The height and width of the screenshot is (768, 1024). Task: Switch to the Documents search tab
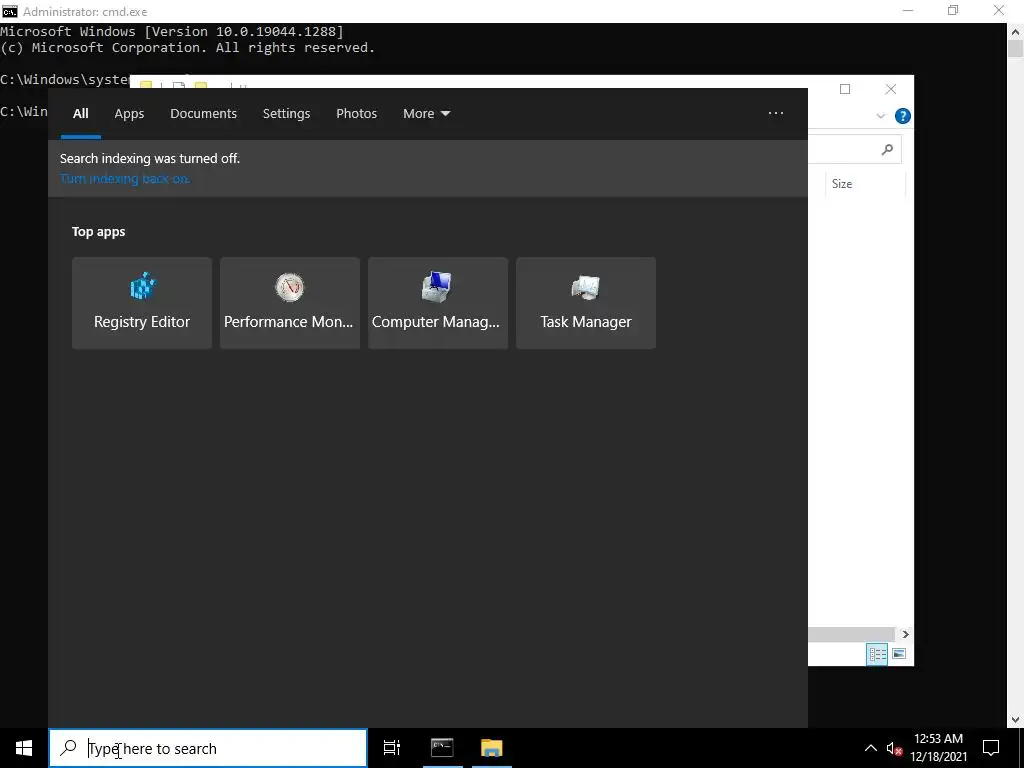[x=203, y=114]
